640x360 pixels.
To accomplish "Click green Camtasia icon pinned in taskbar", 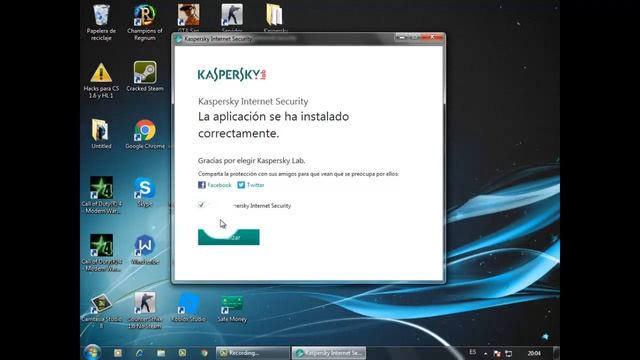I will tap(182, 353).
